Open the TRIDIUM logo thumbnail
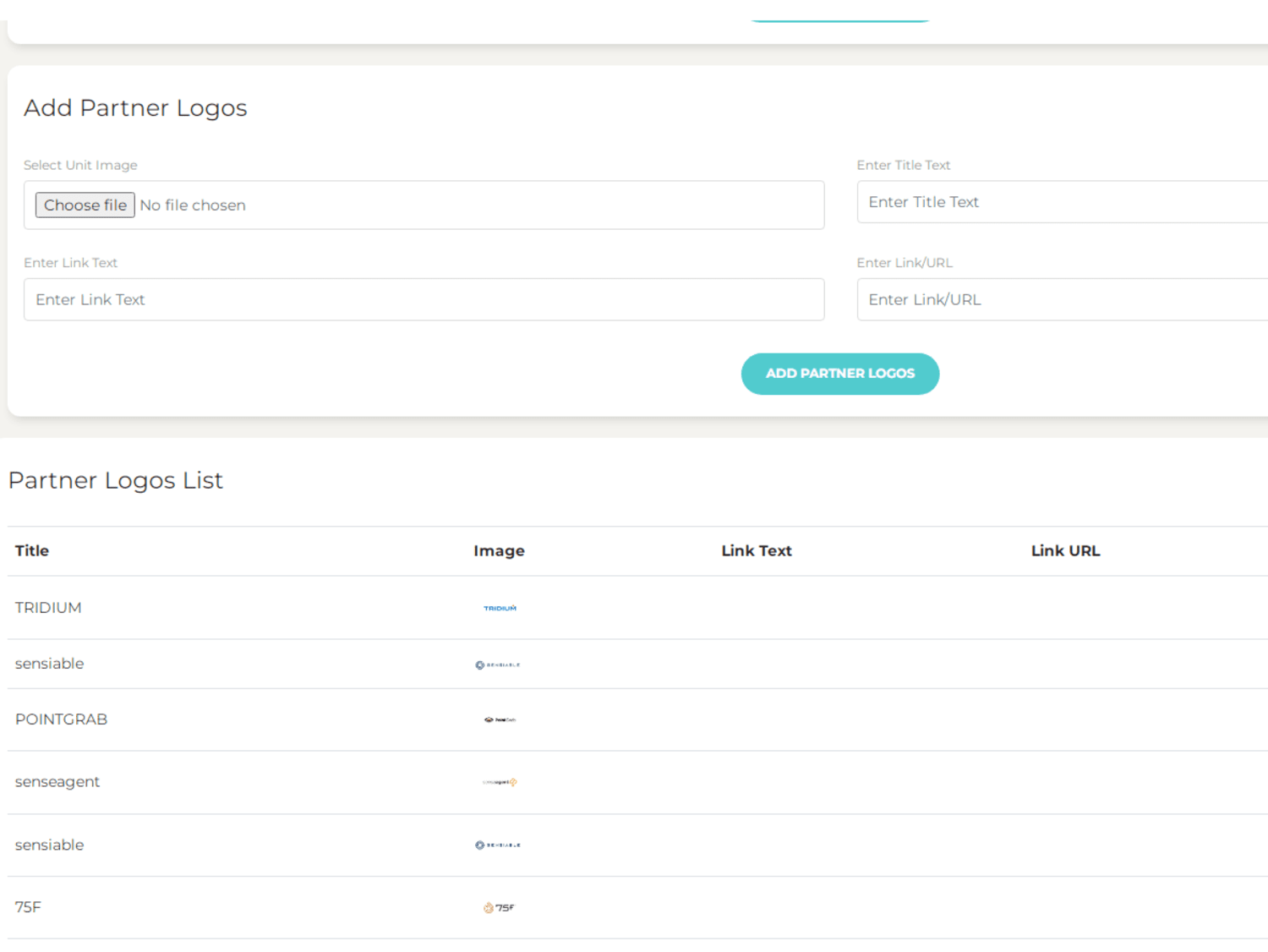1268x952 pixels. tap(500, 608)
